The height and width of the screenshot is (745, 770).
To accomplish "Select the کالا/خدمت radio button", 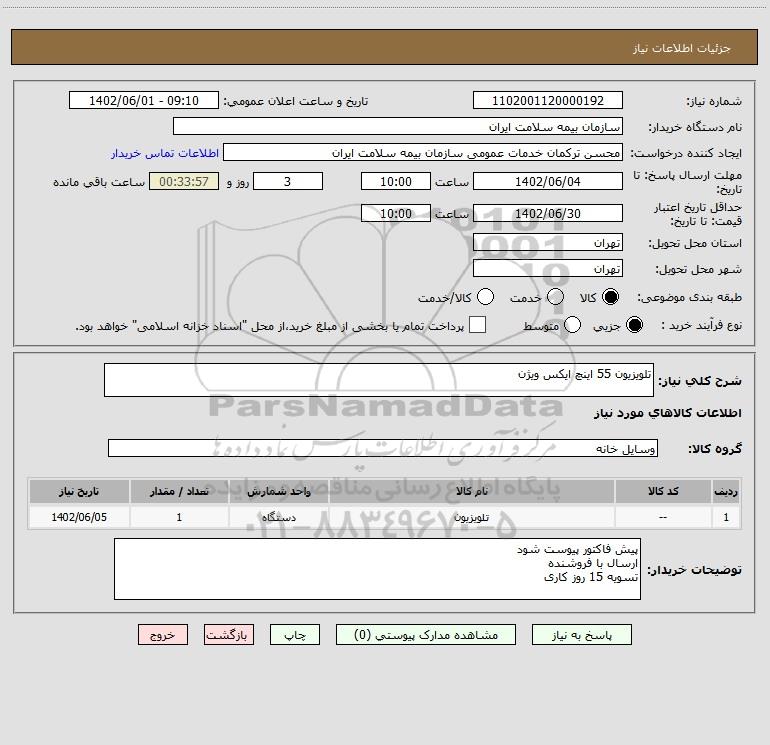I will (485, 297).
